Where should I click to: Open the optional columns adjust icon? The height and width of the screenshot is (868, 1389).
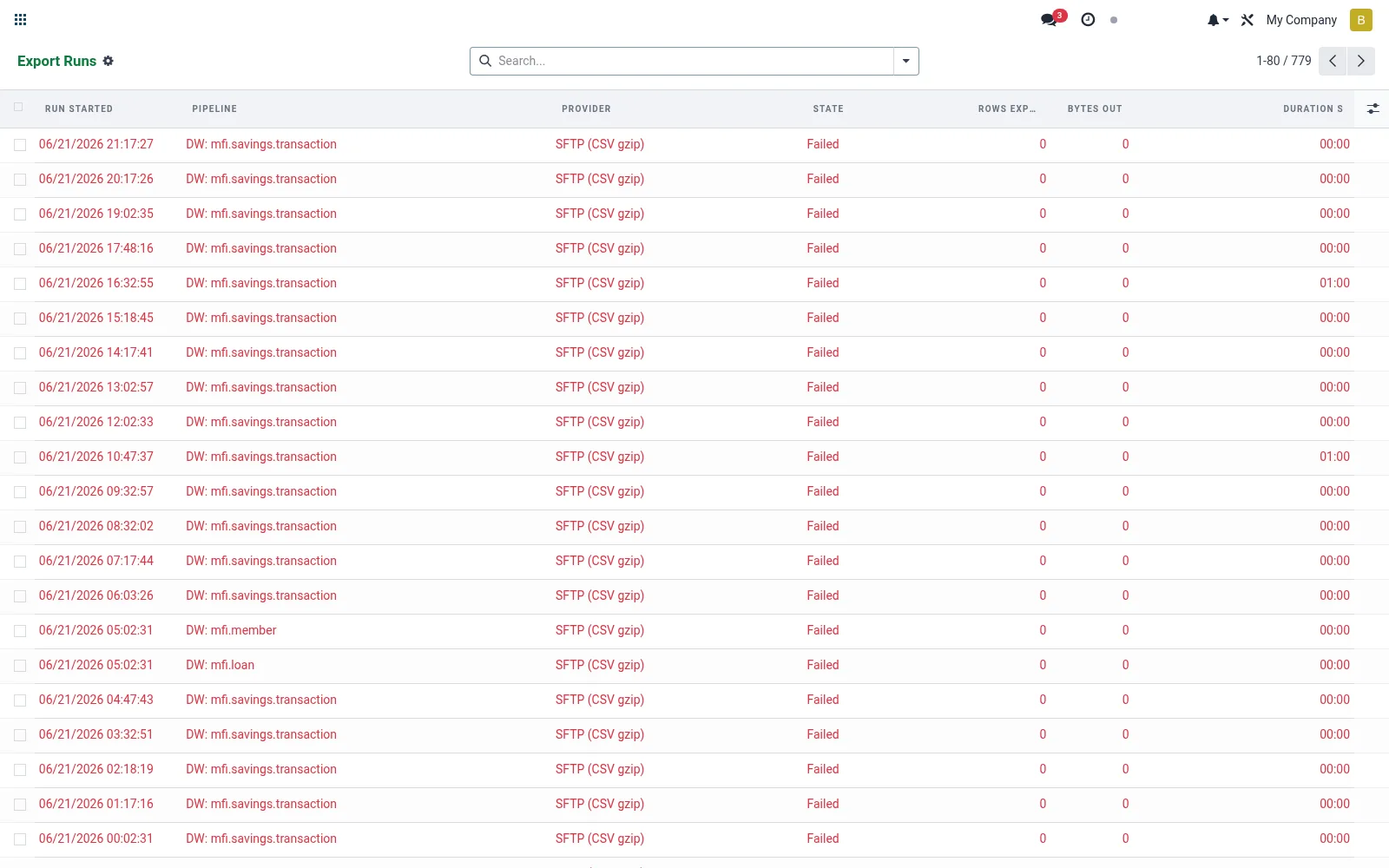pyautogui.click(x=1373, y=108)
